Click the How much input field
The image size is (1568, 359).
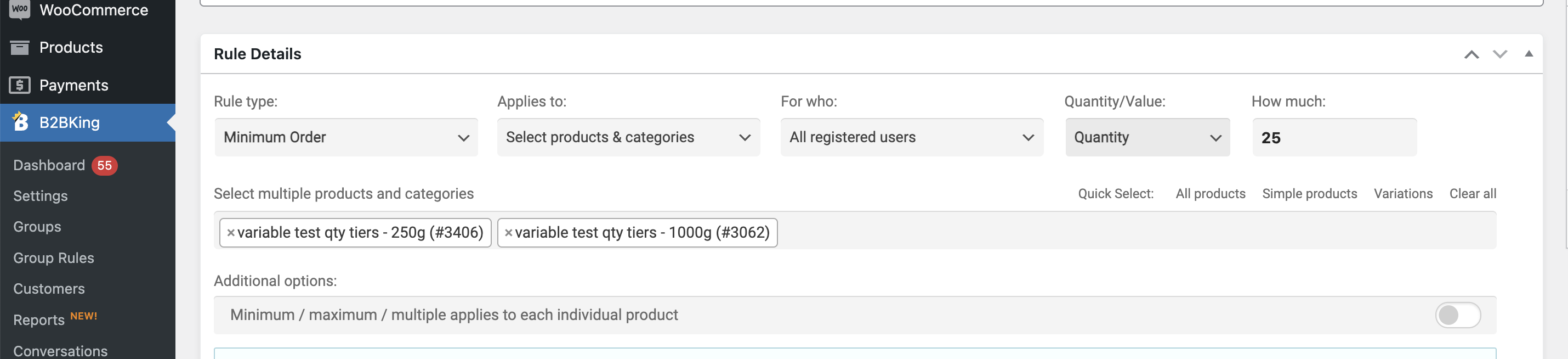coord(1334,137)
